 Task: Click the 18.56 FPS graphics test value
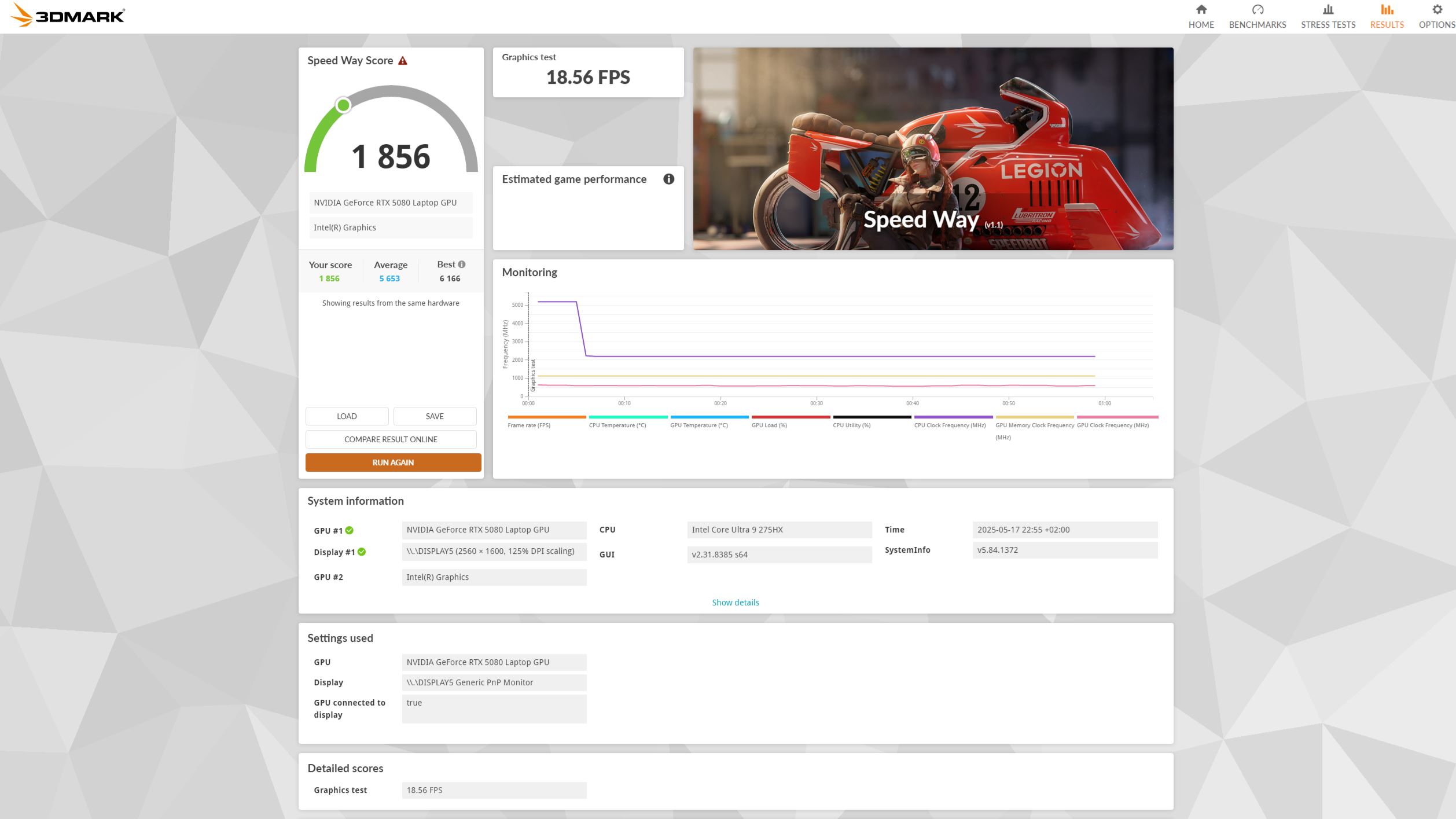pyautogui.click(x=588, y=77)
